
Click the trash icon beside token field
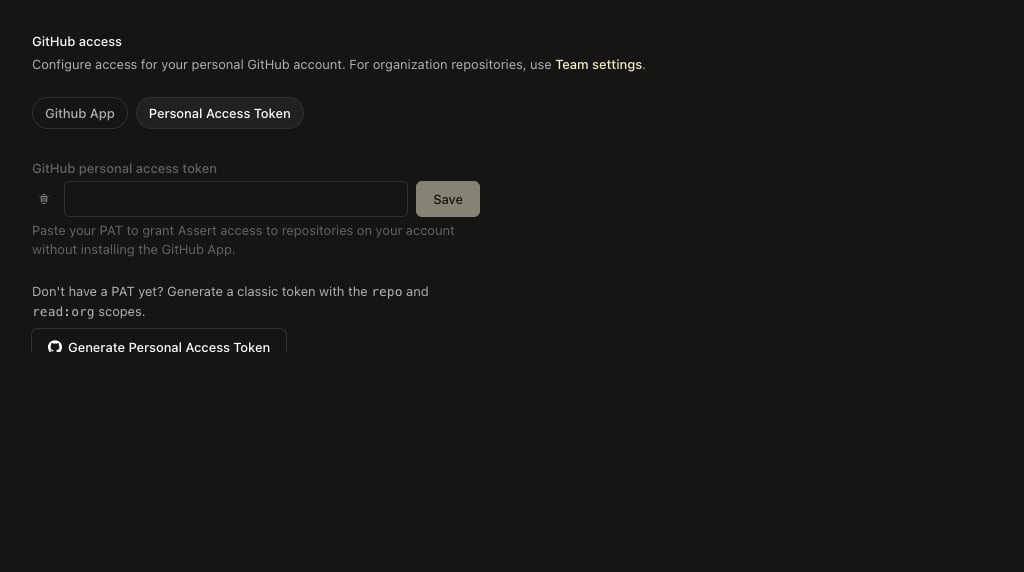coord(44,199)
